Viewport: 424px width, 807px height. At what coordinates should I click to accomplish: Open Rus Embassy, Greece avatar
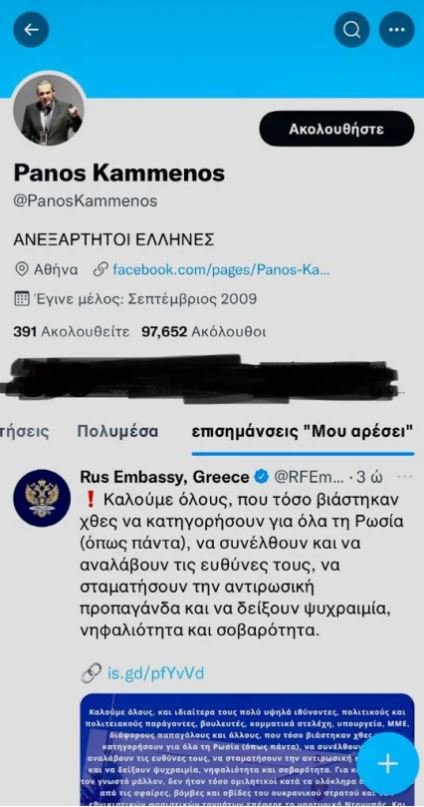pyautogui.click(x=42, y=498)
